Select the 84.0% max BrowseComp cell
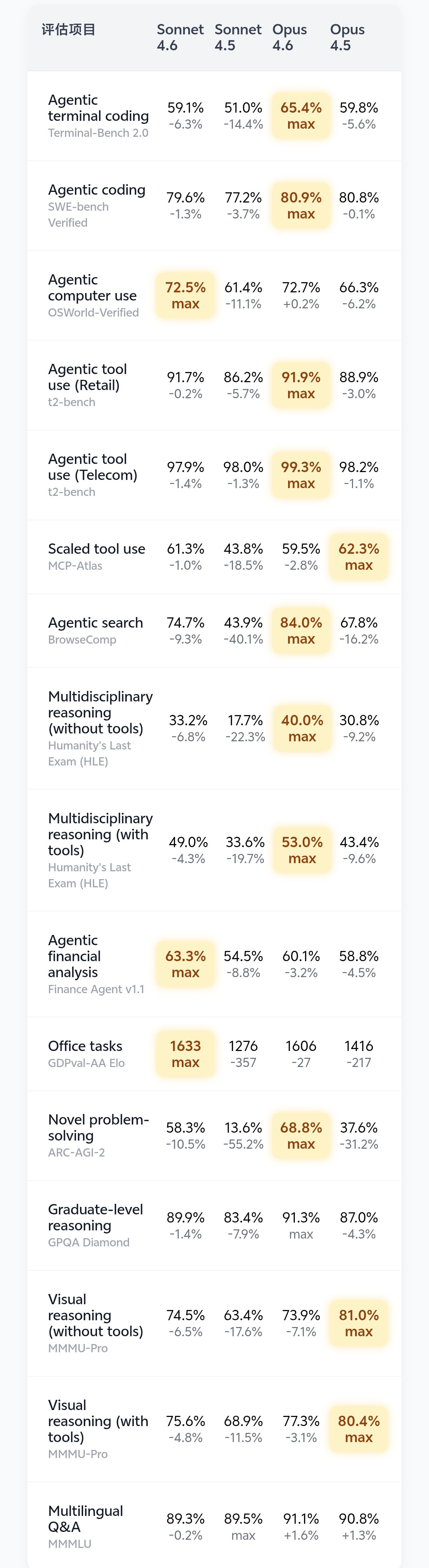 pyautogui.click(x=301, y=631)
